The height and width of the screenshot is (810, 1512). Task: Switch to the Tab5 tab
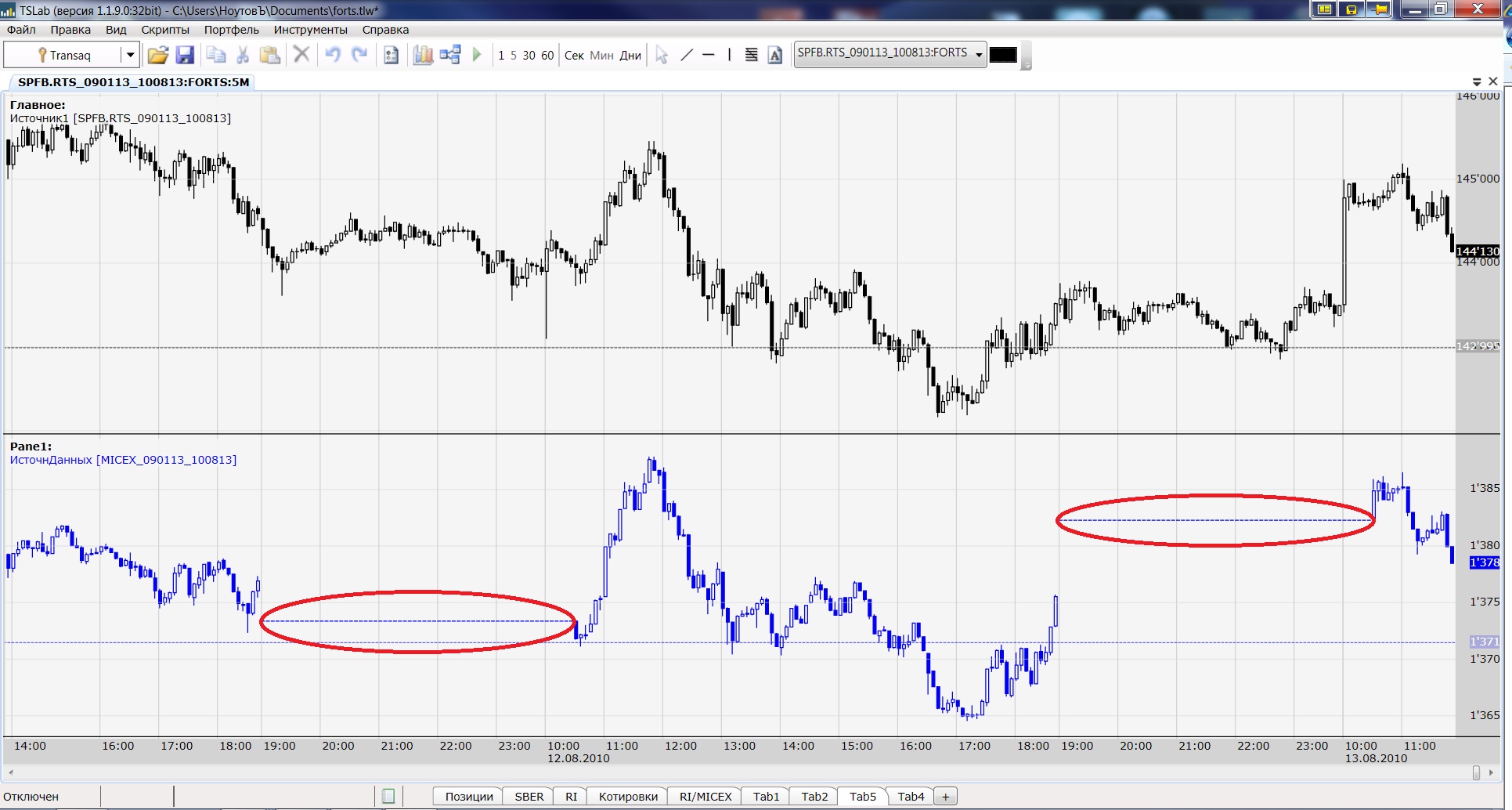[x=863, y=797]
